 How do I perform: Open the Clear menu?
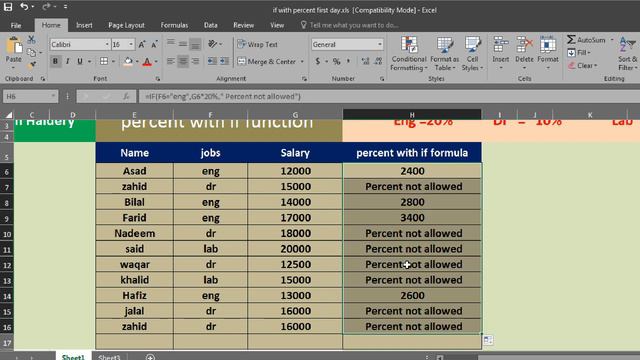(583, 65)
